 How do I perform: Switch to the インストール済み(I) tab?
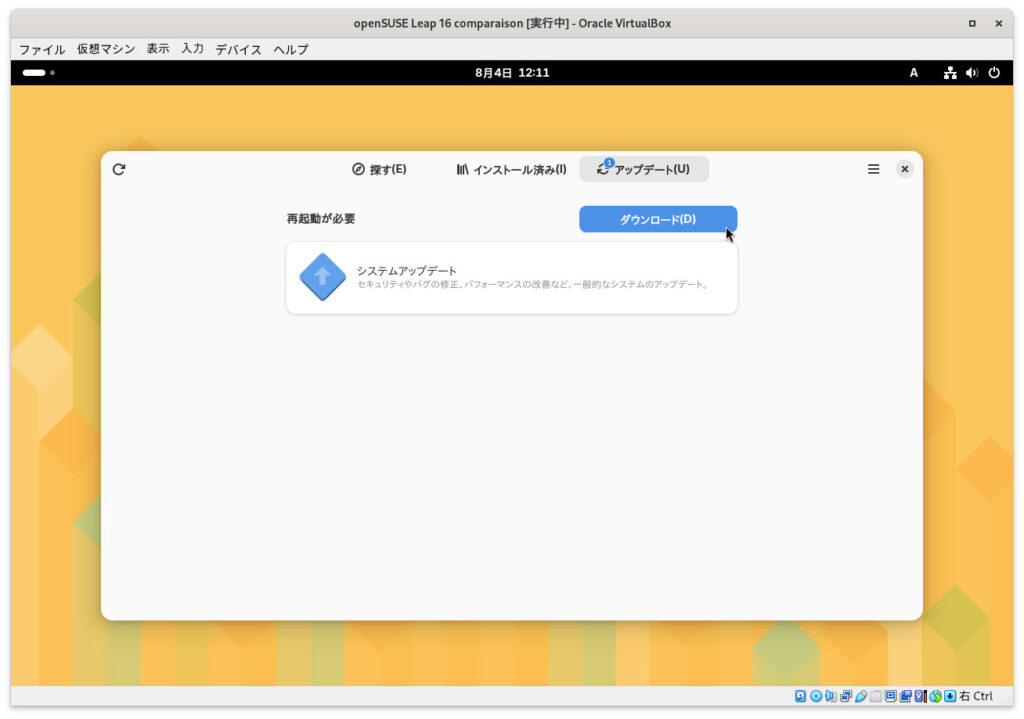click(511, 169)
